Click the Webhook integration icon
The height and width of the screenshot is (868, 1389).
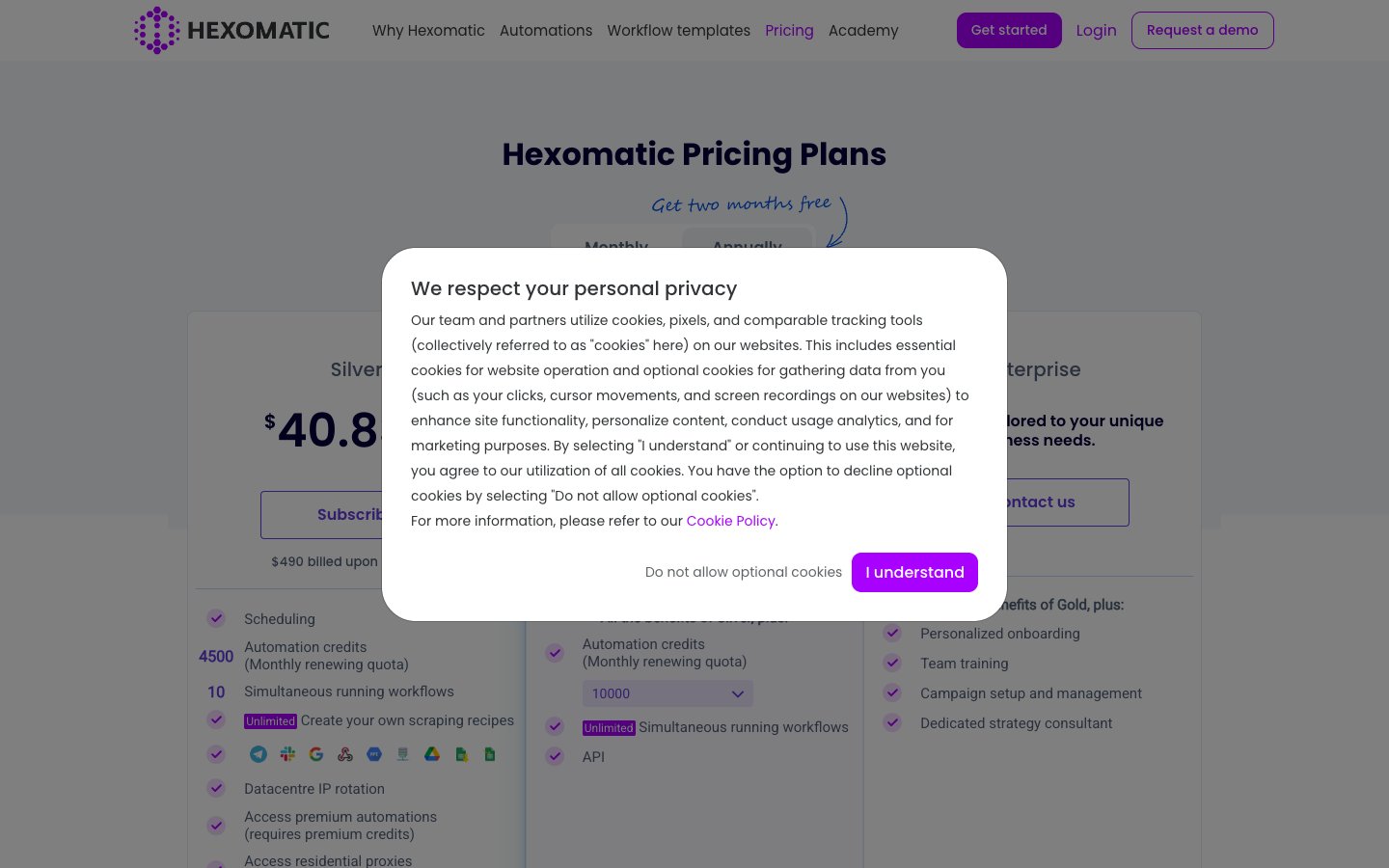(345, 754)
